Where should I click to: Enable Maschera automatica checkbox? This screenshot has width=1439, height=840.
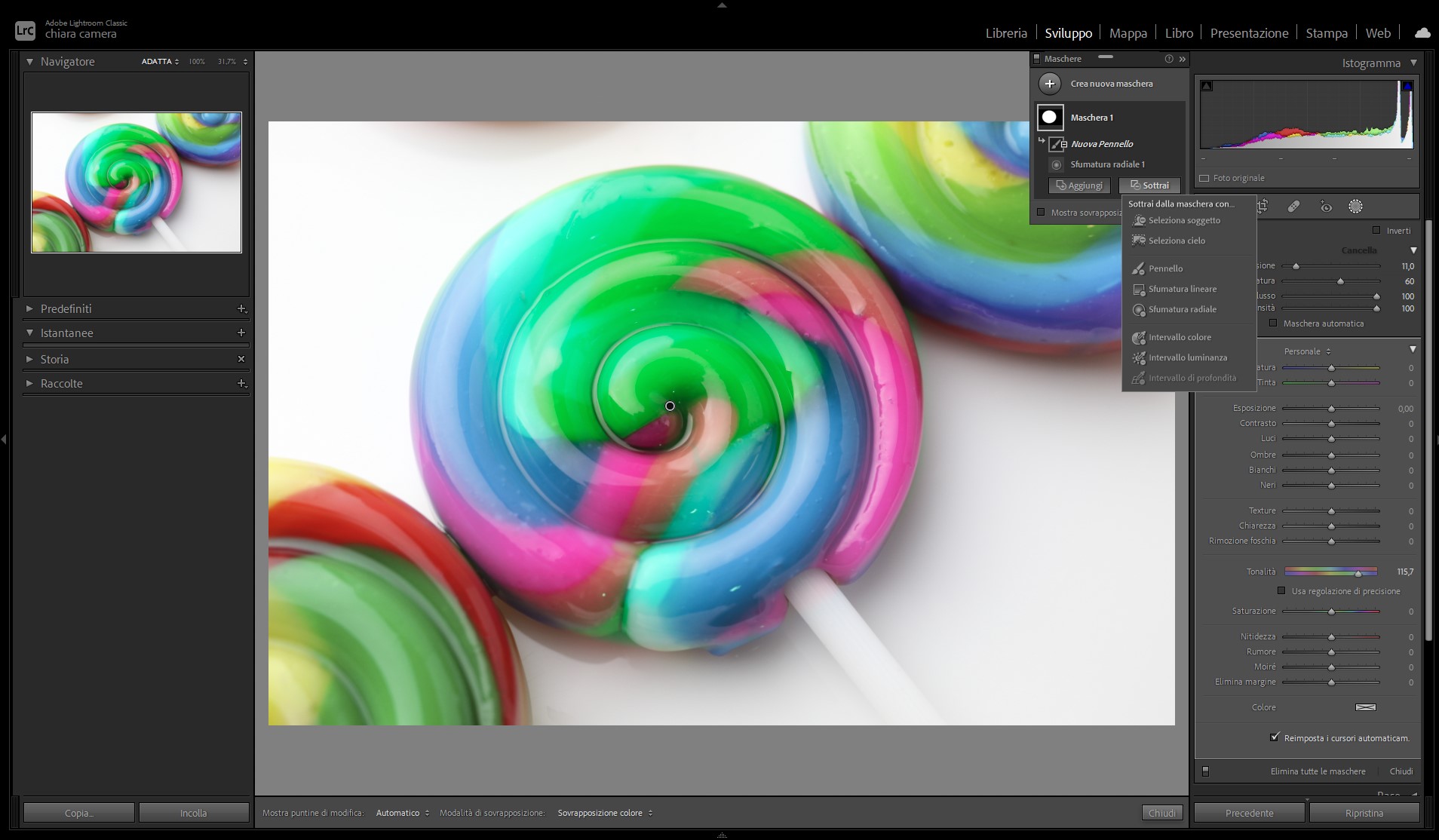click(1273, 323)
